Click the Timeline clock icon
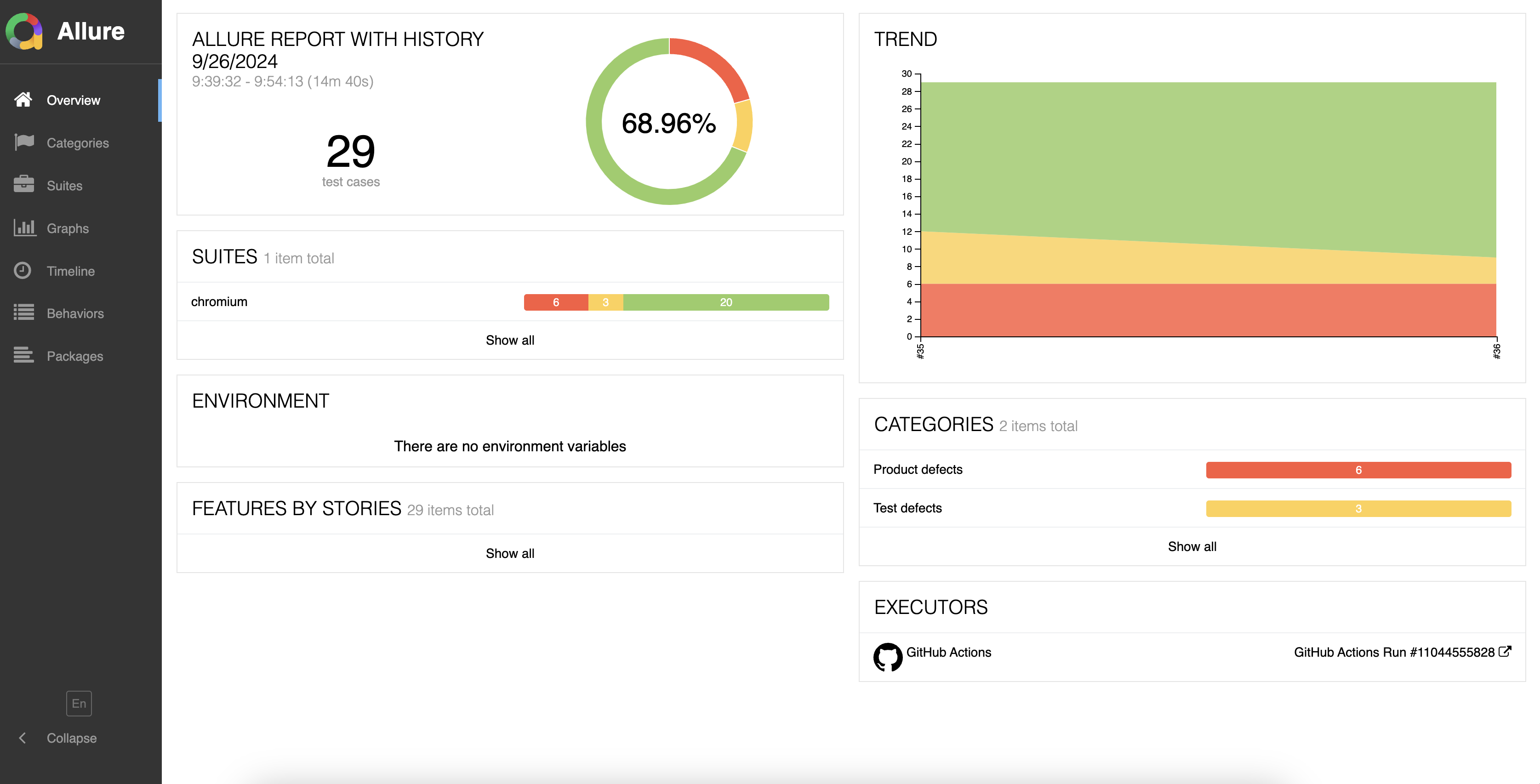 click(x=23, y=271)
